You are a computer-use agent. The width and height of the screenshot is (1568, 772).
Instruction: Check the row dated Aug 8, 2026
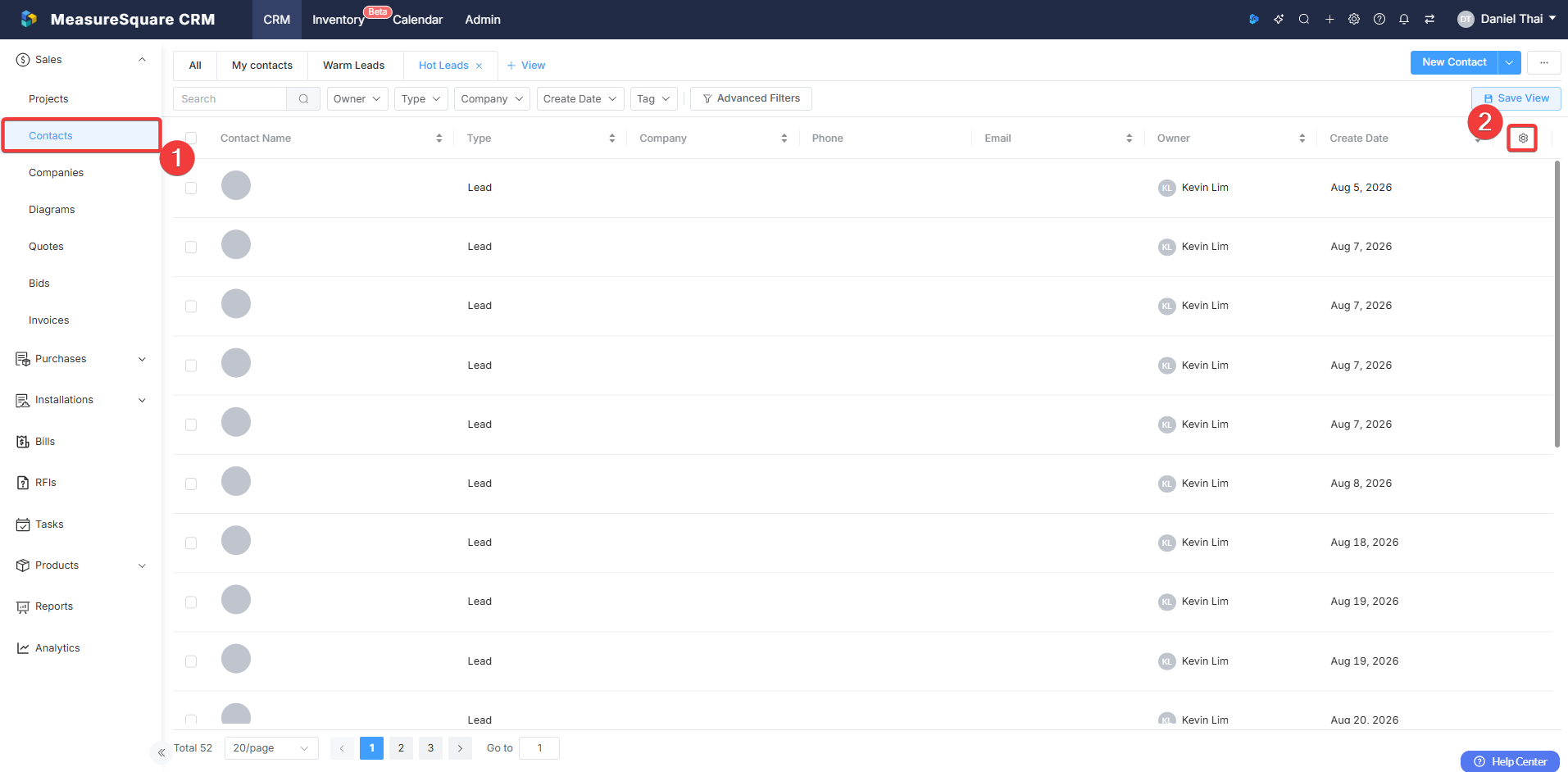point(191,484)
